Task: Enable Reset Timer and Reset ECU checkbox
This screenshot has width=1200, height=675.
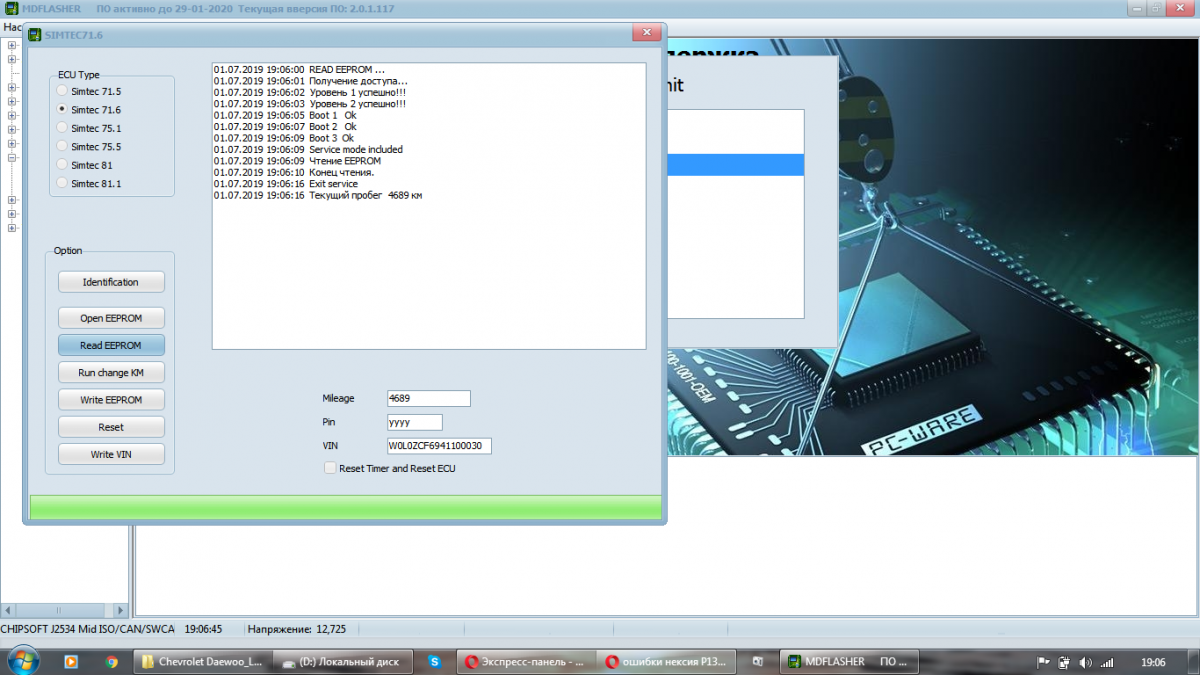Action: pos(330,468)
